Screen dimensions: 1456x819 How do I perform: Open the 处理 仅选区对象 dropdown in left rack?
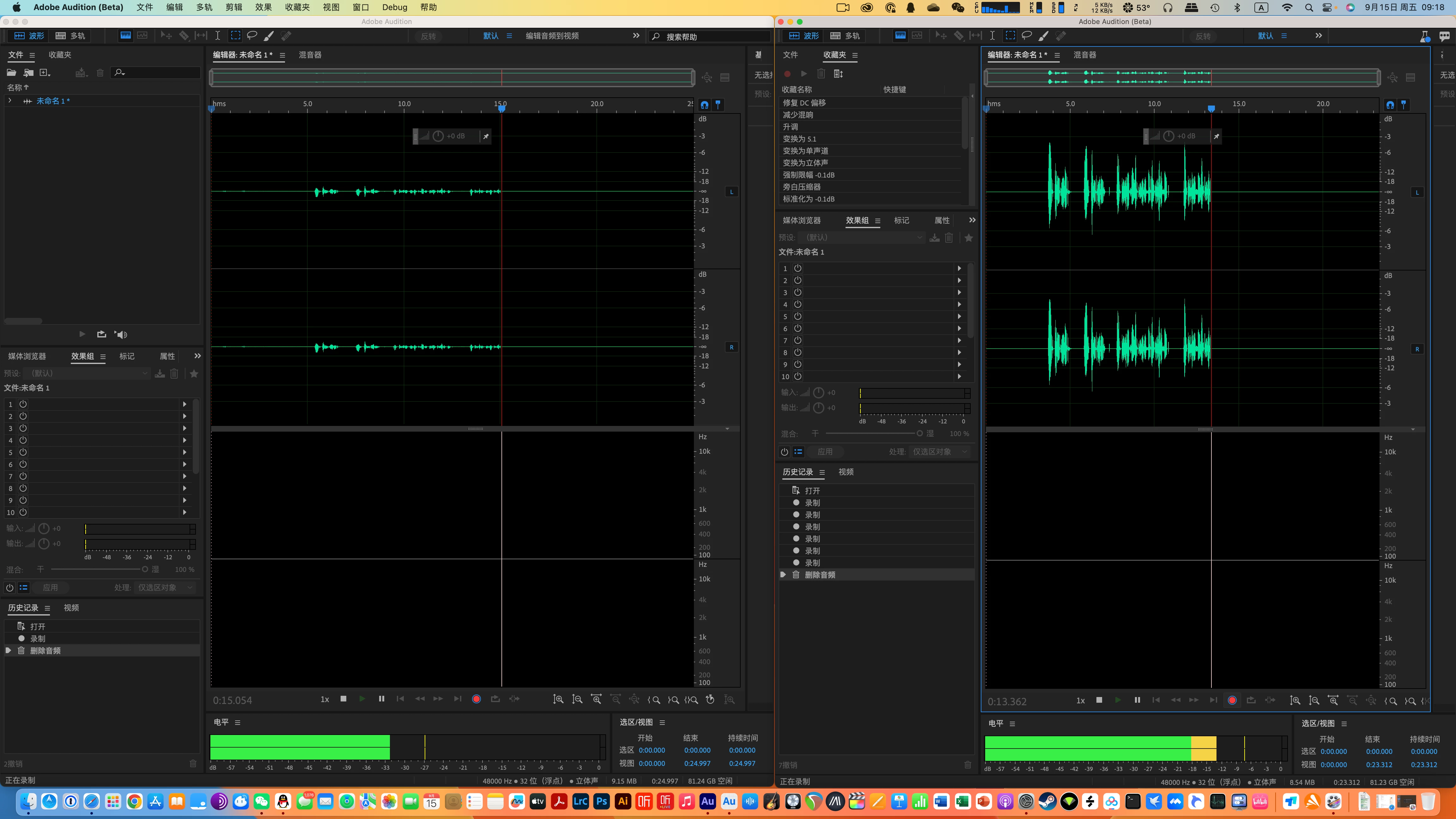click(x=165, y=587)
